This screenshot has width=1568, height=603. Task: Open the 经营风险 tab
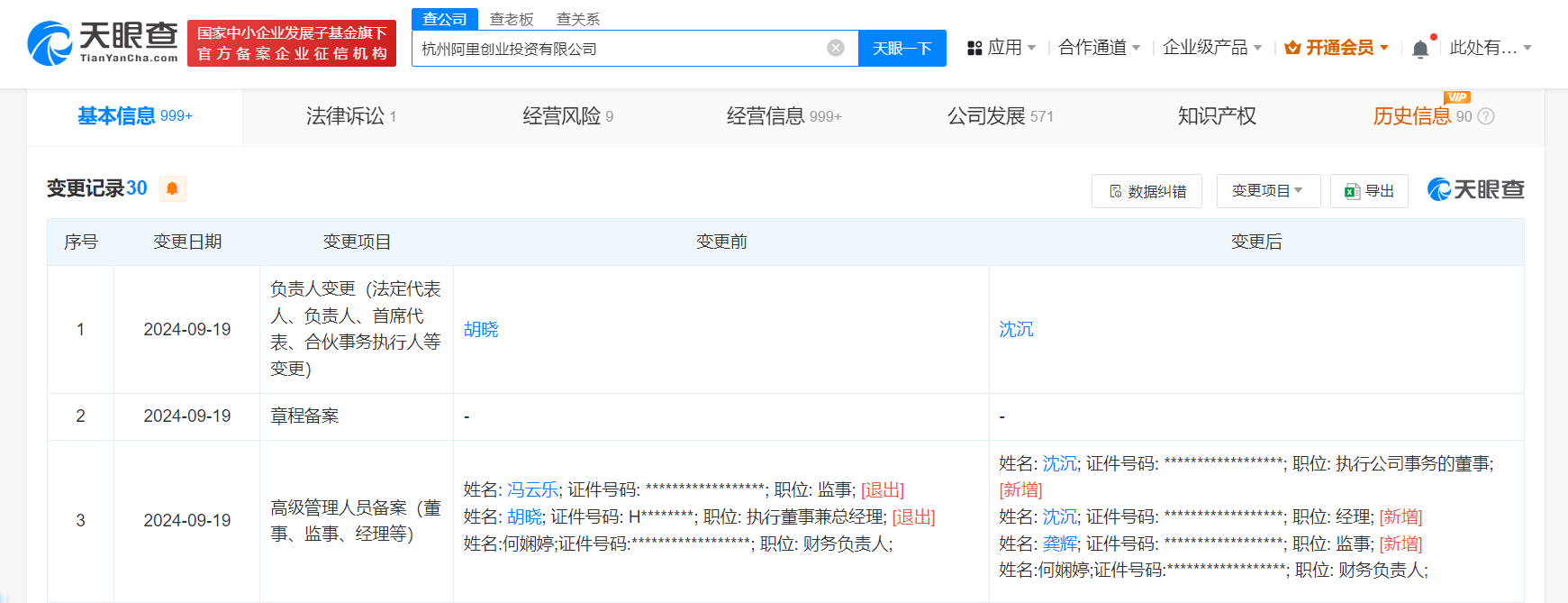568,116
